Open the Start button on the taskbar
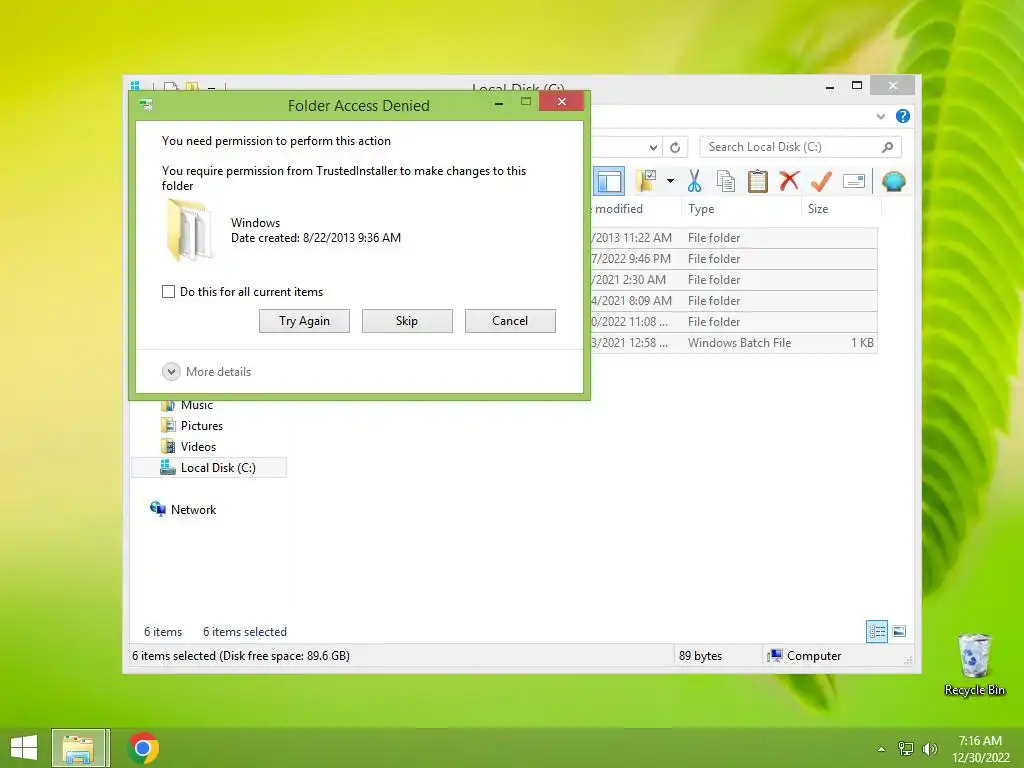Image resolution: width=1024 pixels, height=768 pixels. (x=24, y=748)
